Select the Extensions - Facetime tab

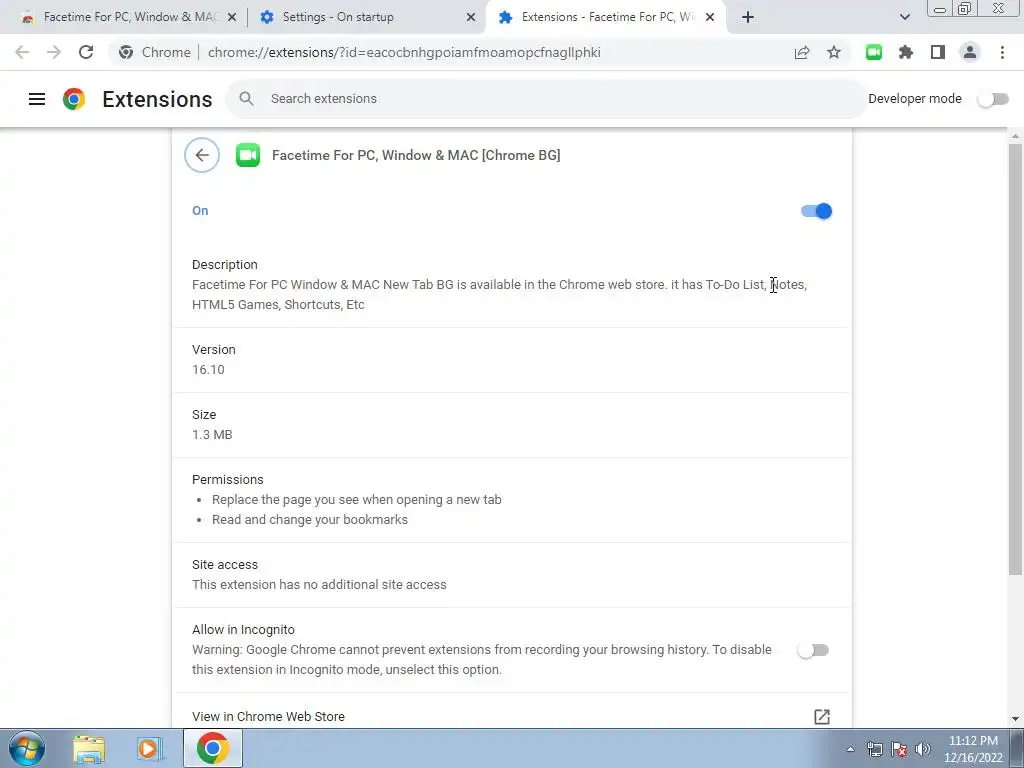click(605, 17)
